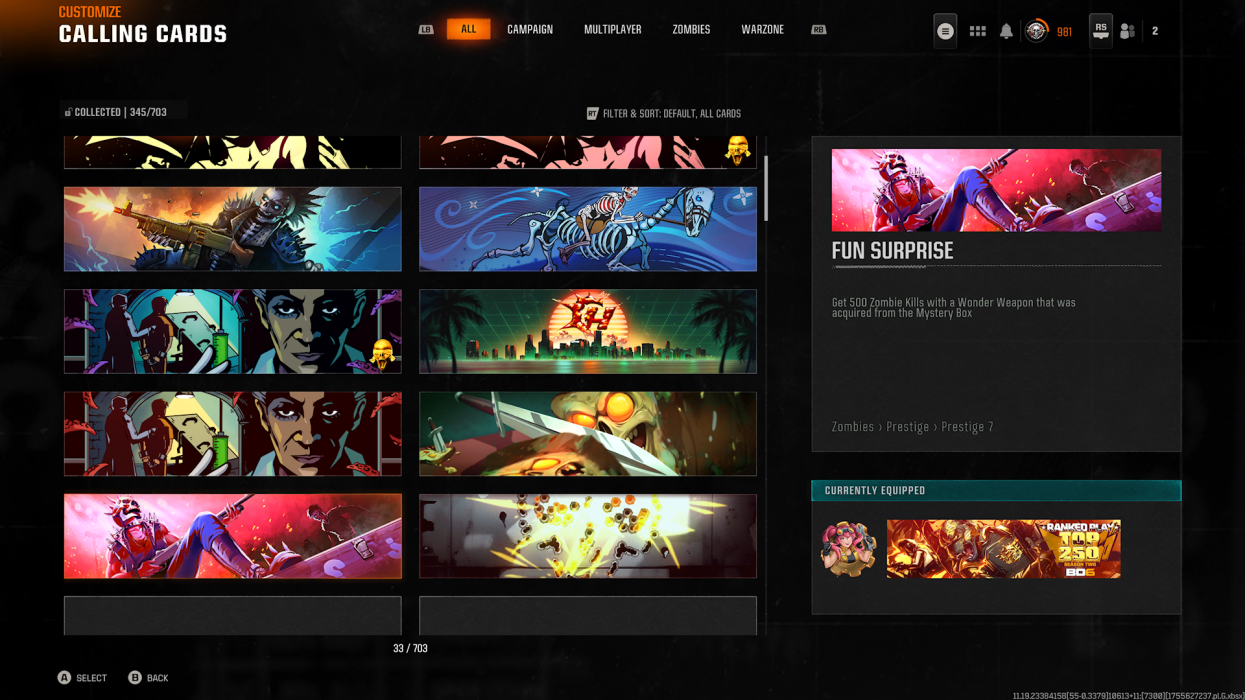Click the B button icon beside Back
Screen dimensions: 1245x700
point(135,677)
